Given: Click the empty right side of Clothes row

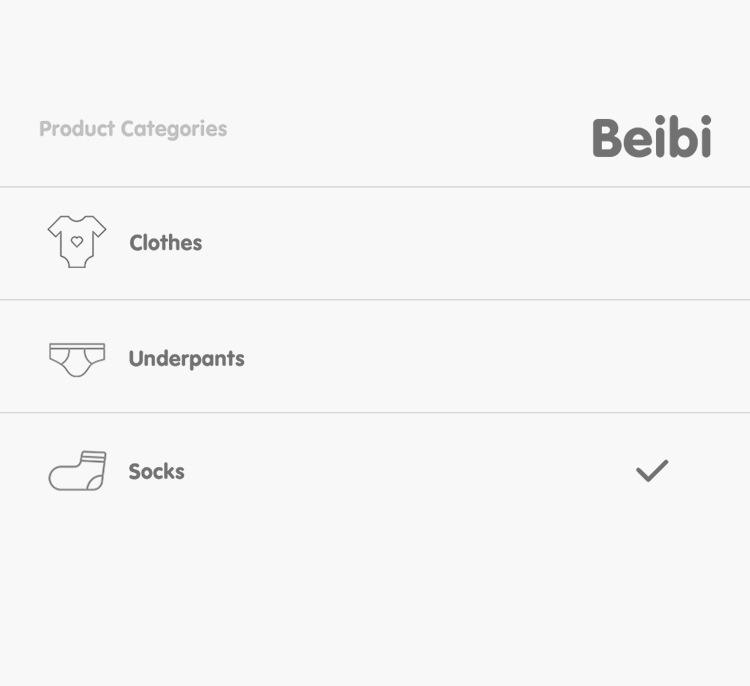Looking at the screenshot, I should 500,243.
